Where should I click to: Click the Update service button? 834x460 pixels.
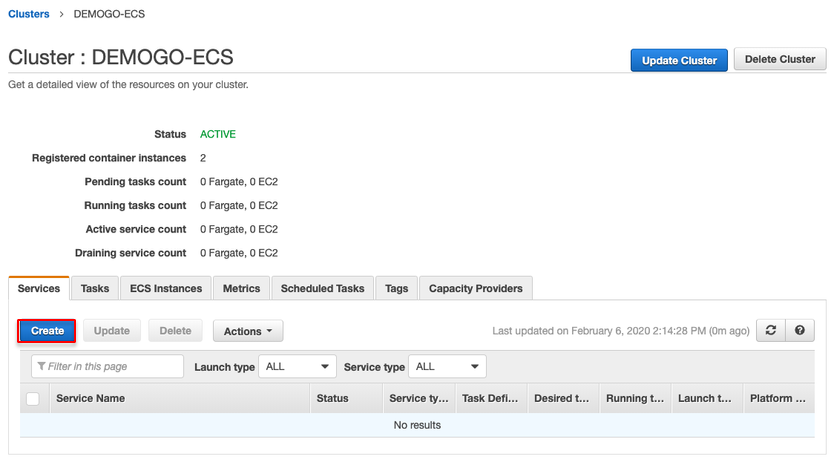[112, 331]
